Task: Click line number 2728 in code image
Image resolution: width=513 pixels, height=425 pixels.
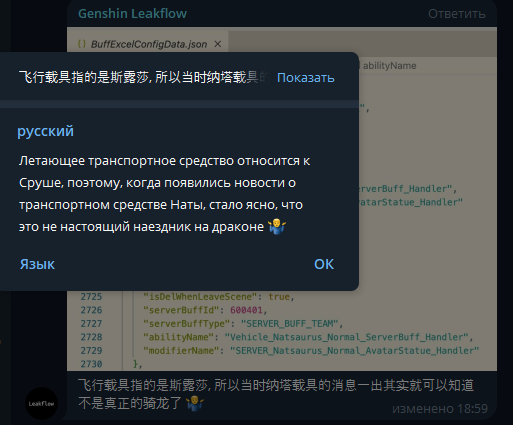Action: [x=91, y=337]
